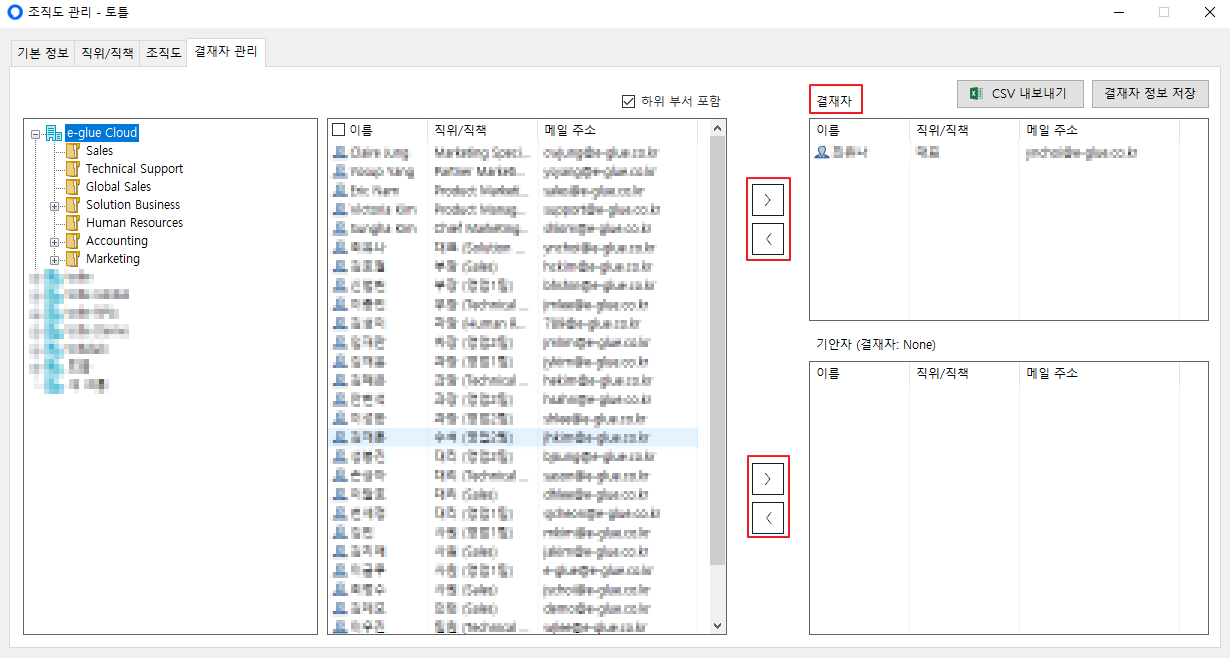Add selected user to 기안자 list arrow

click(x=767, y=479)
